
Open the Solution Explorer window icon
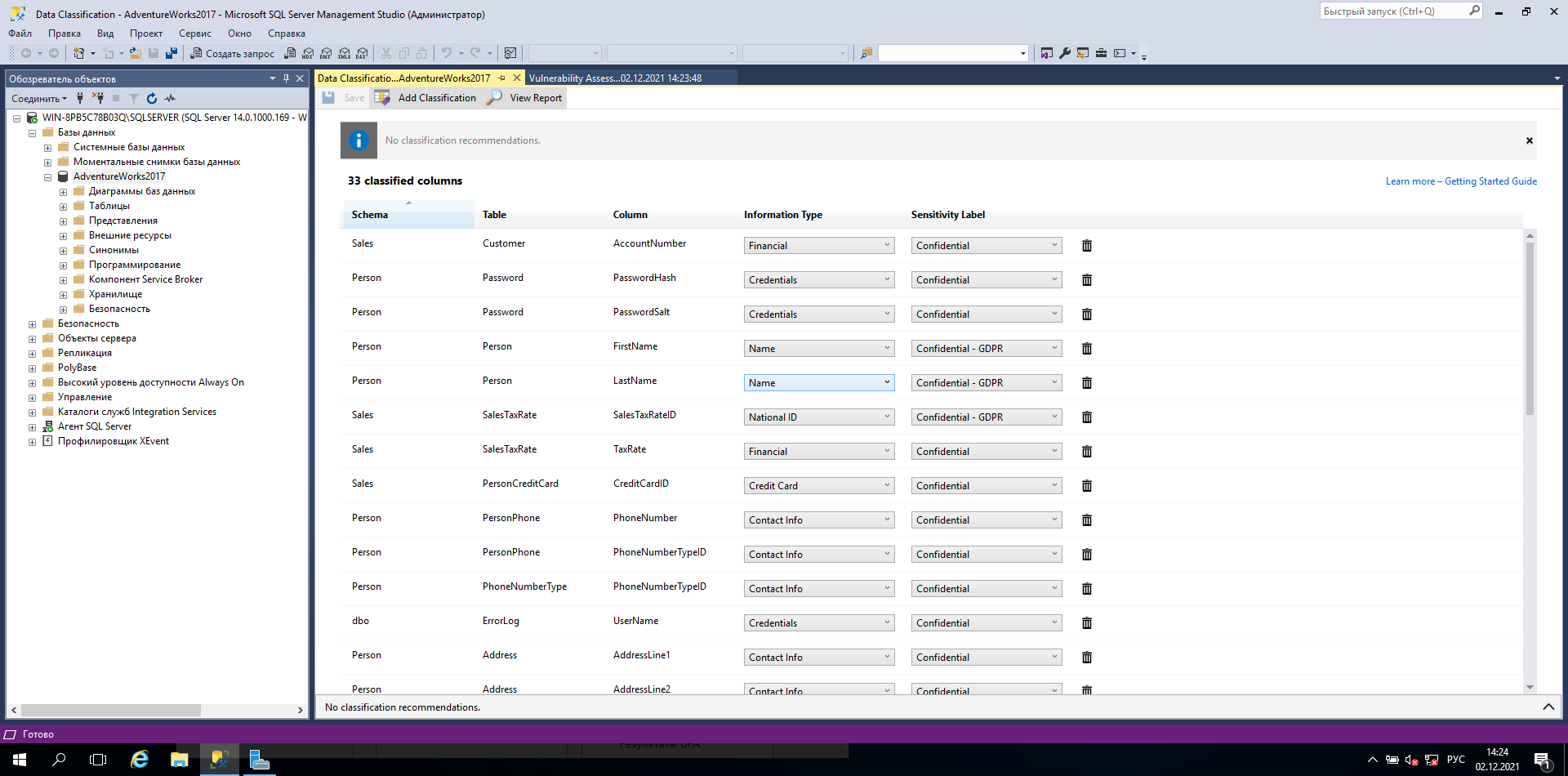[x=1047, y=53]
